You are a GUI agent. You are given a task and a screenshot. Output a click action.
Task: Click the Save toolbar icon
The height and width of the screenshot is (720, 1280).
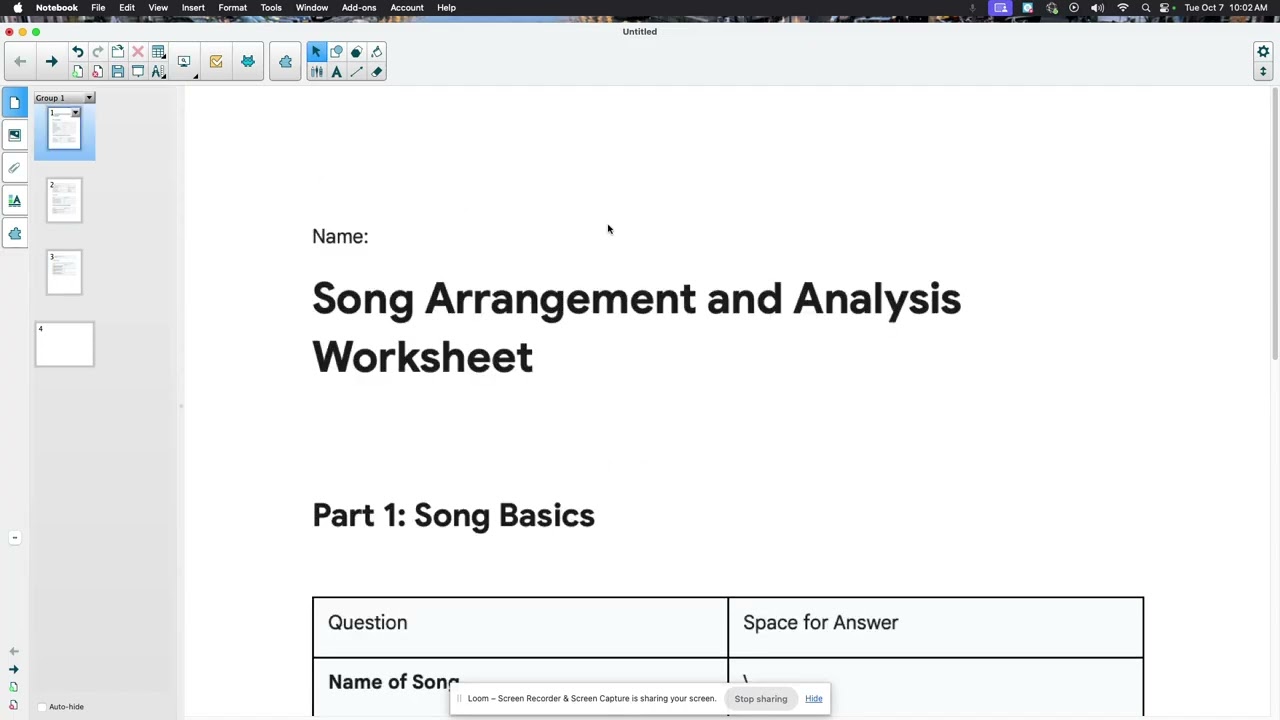(x=117, y=72)
